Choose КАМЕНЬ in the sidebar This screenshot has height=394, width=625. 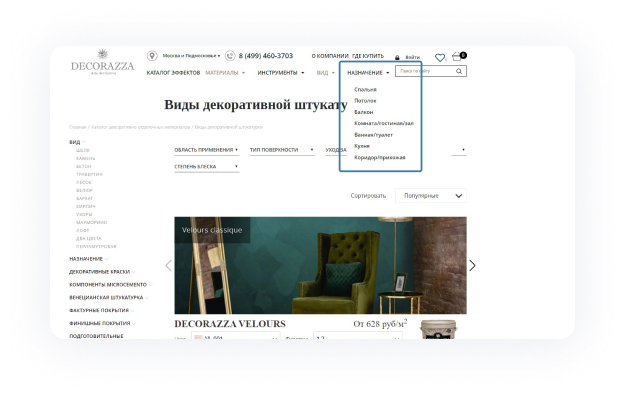coord(86,158)
